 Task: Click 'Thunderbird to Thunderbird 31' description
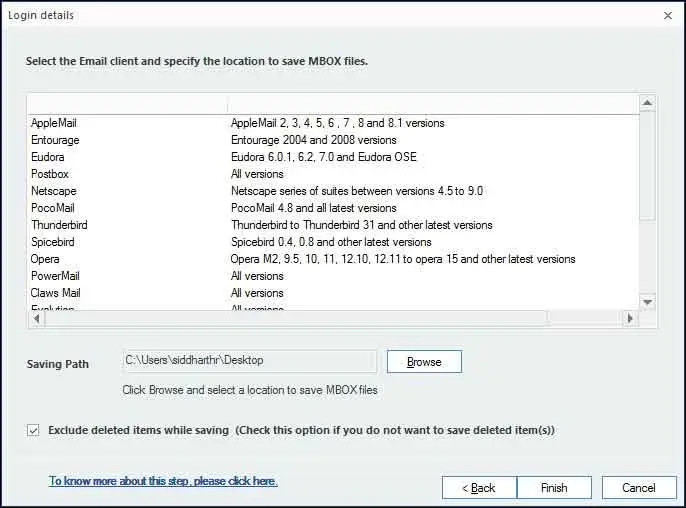tap(362, 225)
